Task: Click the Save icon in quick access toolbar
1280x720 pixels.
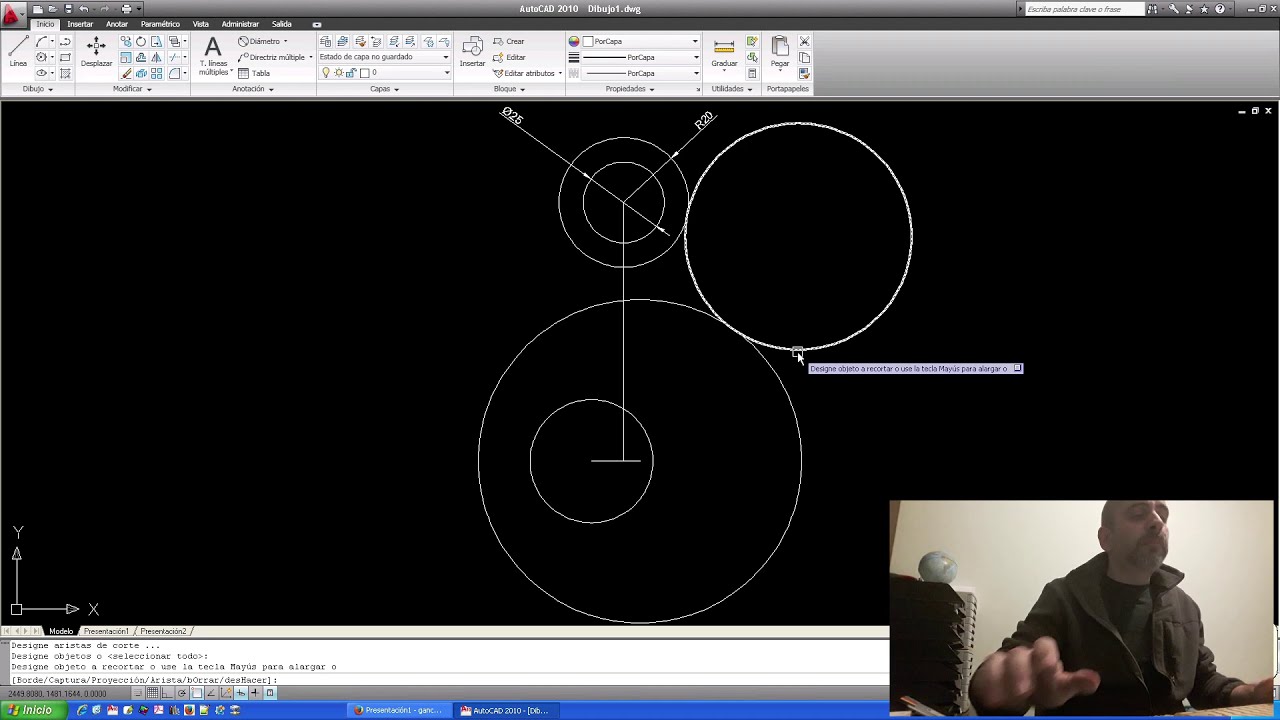Action: coord(69,9)
